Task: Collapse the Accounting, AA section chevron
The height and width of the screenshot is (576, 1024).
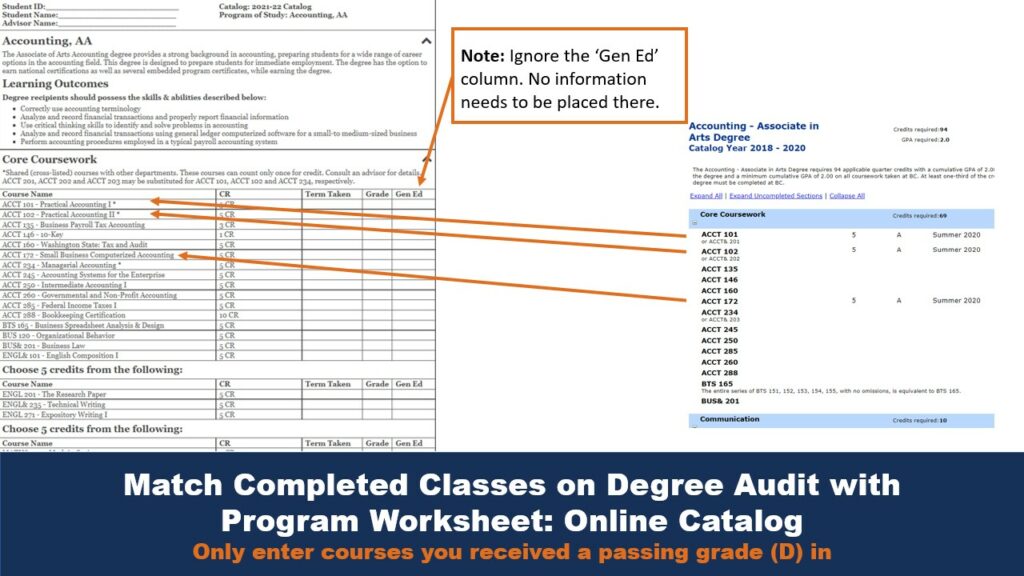Action: [x=426, y=41]
